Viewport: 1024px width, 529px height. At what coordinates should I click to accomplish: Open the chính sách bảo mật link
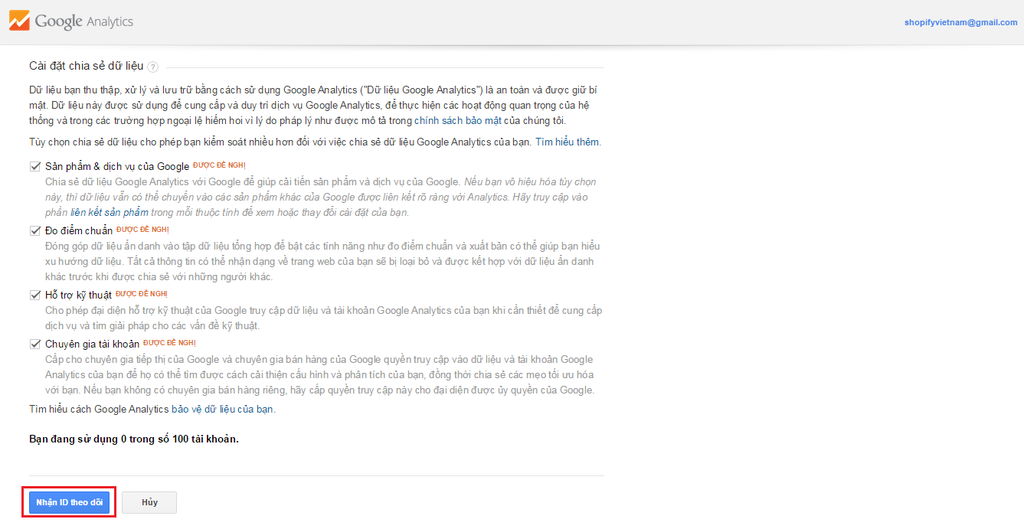point(458,121)
